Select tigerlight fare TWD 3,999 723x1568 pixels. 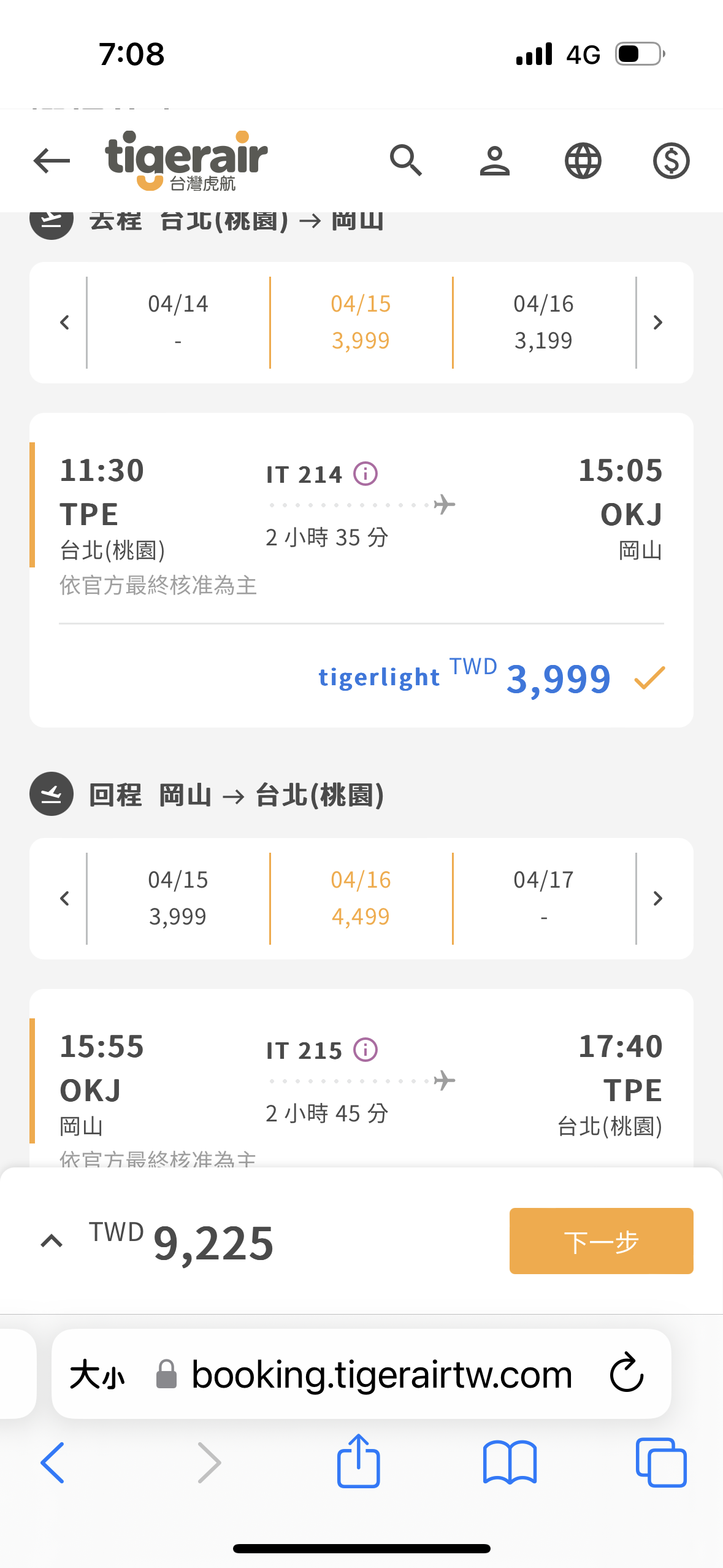point(491,678)
